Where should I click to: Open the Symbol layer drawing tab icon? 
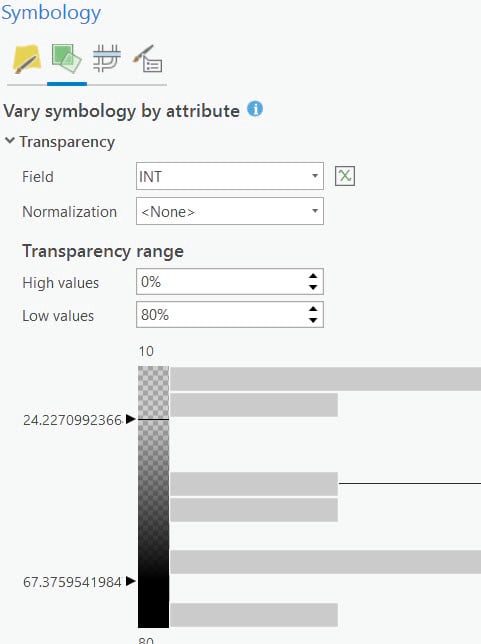(x=106, y=58)
